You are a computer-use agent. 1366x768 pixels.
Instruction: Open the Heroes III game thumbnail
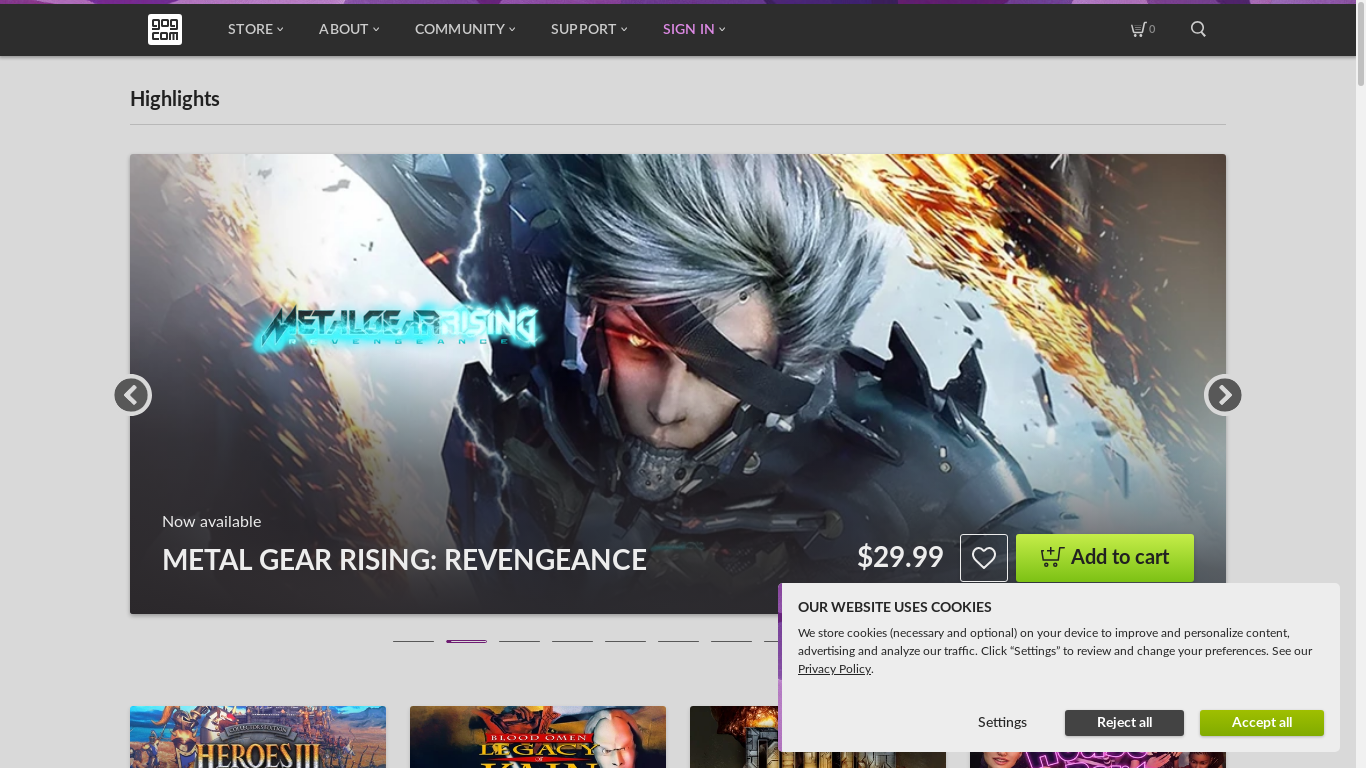pos(258,737)
